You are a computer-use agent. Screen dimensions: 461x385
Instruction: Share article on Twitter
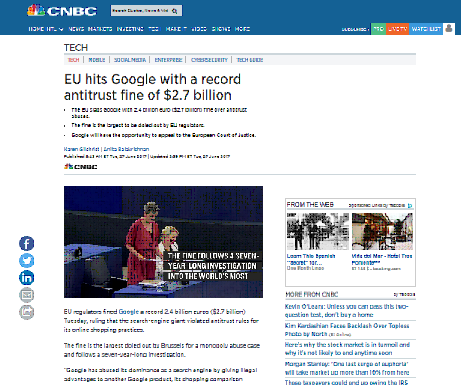click(x=27, y=261)
